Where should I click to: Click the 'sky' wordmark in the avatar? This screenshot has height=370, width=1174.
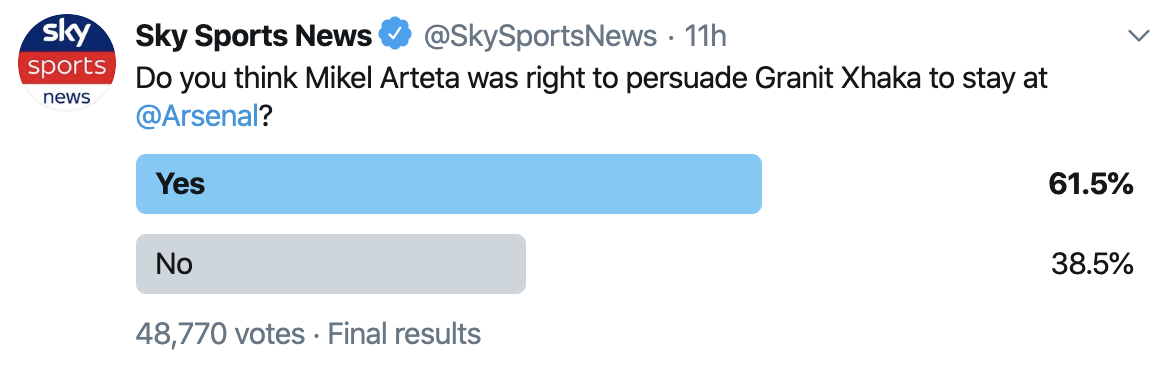pos(66,34)
